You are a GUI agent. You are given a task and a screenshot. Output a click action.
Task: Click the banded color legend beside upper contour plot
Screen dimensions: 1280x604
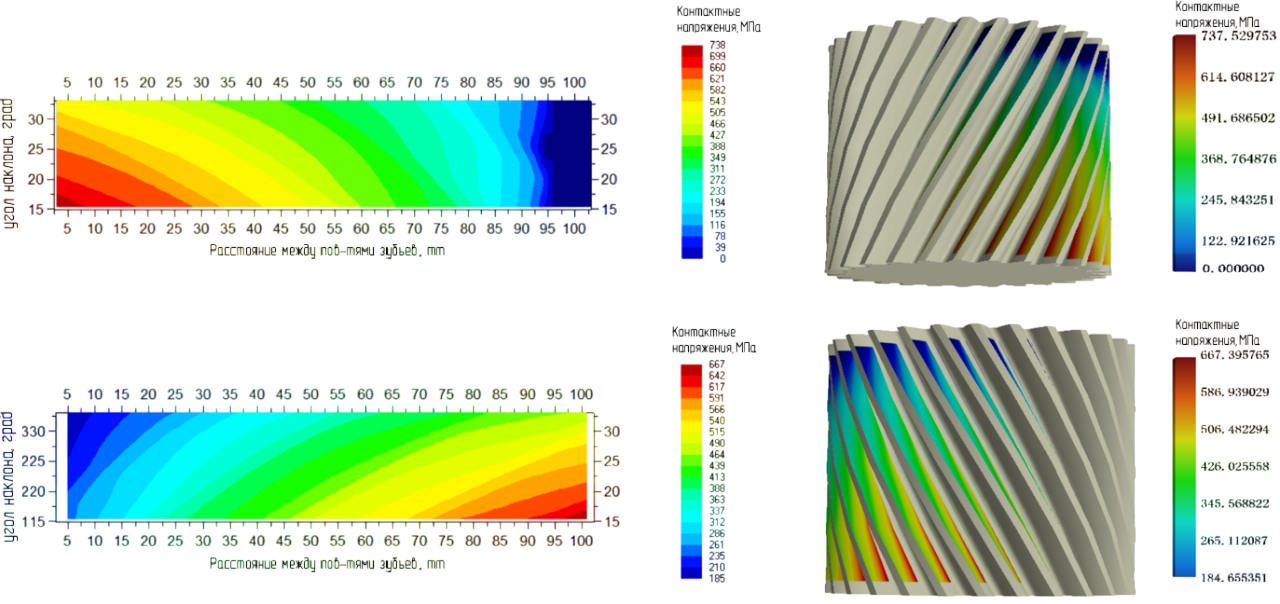pyautogui.click(x=691, y=152)
